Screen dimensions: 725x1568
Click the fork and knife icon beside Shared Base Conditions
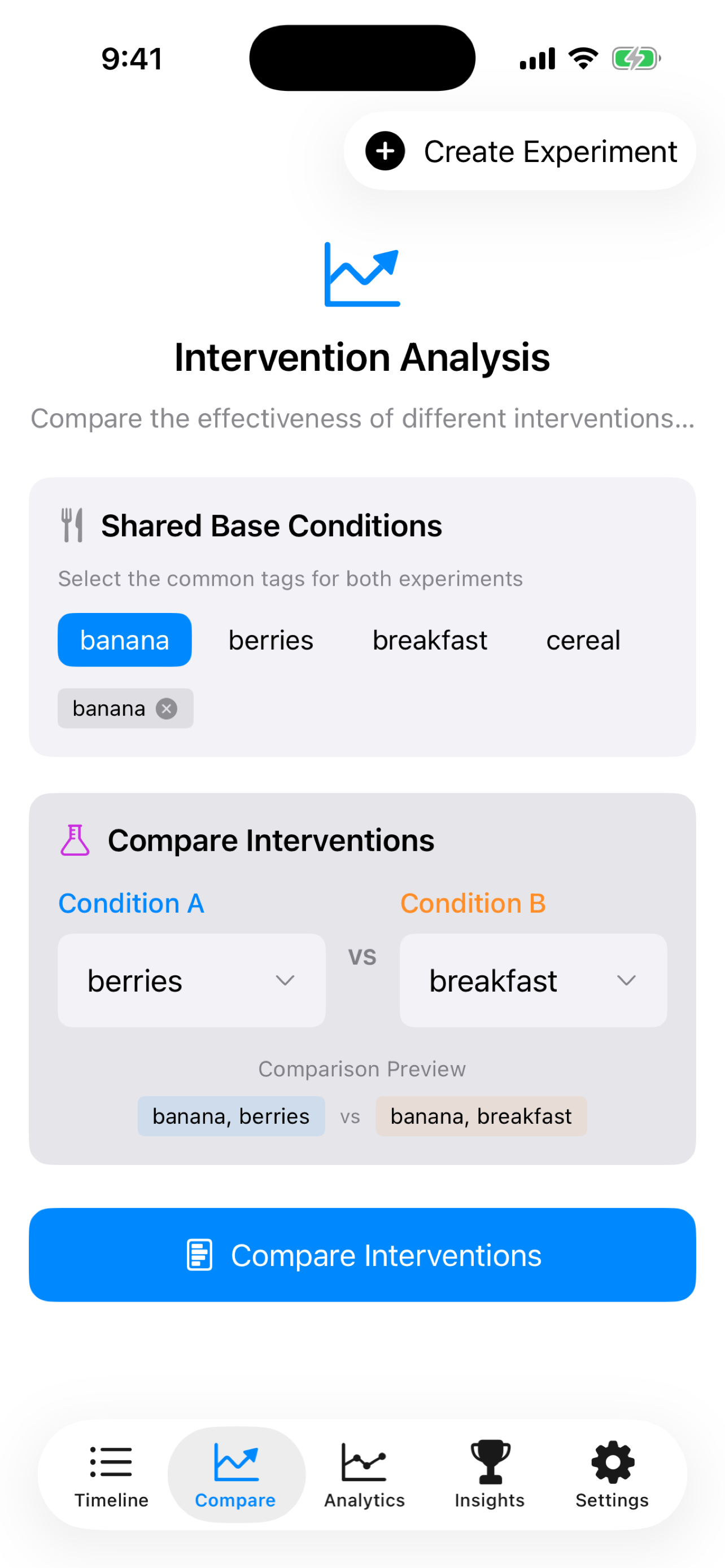pos(72,525)
